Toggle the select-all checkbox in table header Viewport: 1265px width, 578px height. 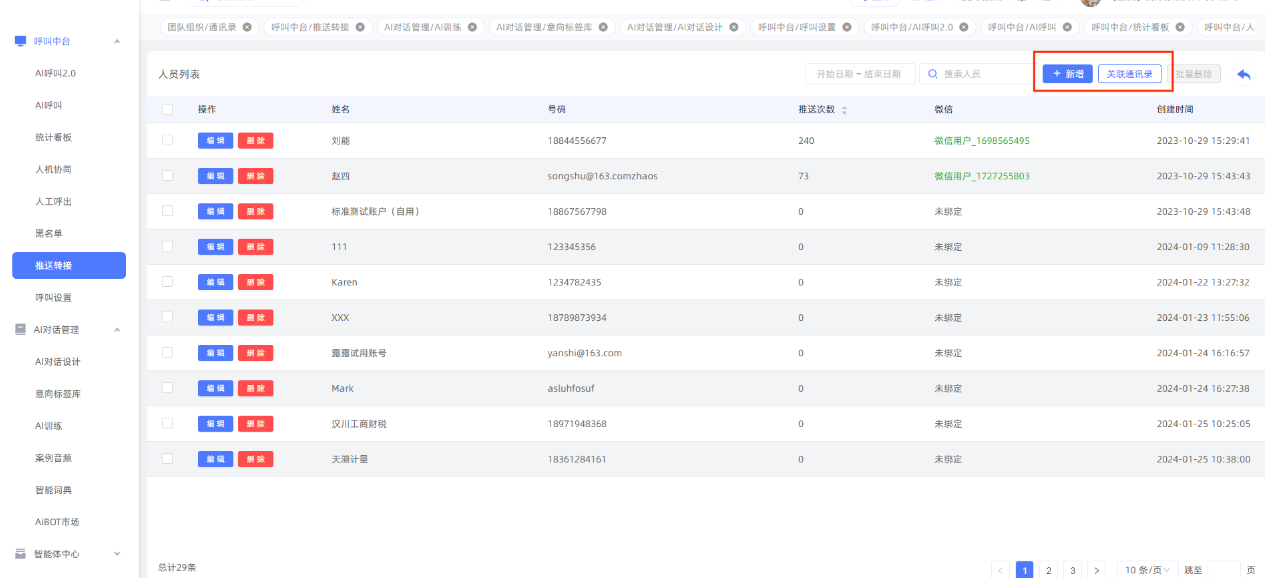pyautogui.click(x=167, y=109)
